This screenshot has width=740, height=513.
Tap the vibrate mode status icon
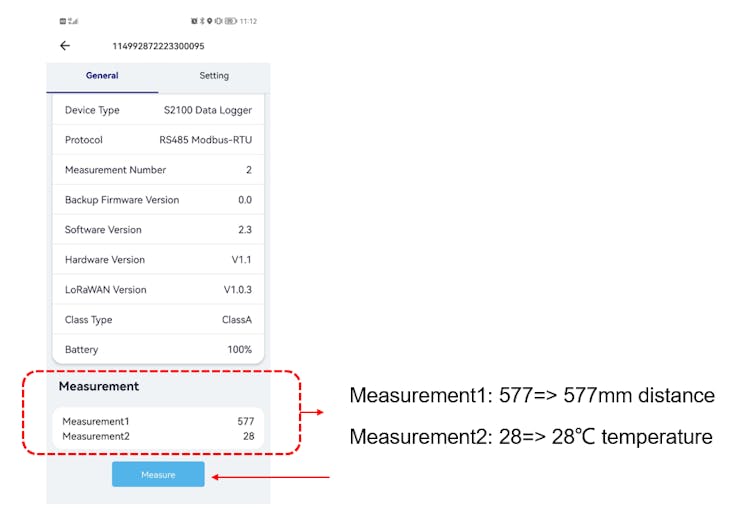218,21
